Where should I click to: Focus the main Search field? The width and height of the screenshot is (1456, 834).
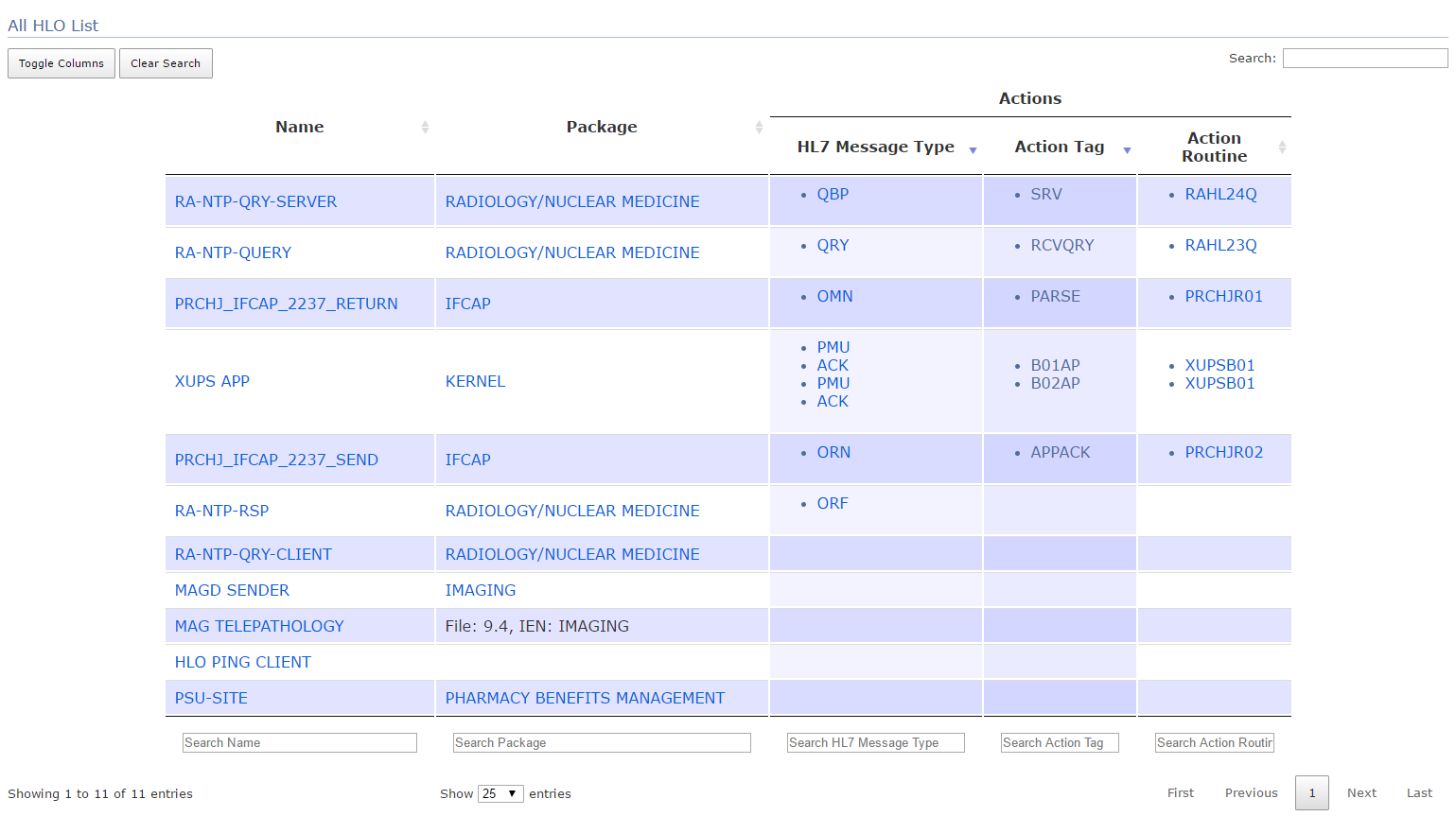1364,59
